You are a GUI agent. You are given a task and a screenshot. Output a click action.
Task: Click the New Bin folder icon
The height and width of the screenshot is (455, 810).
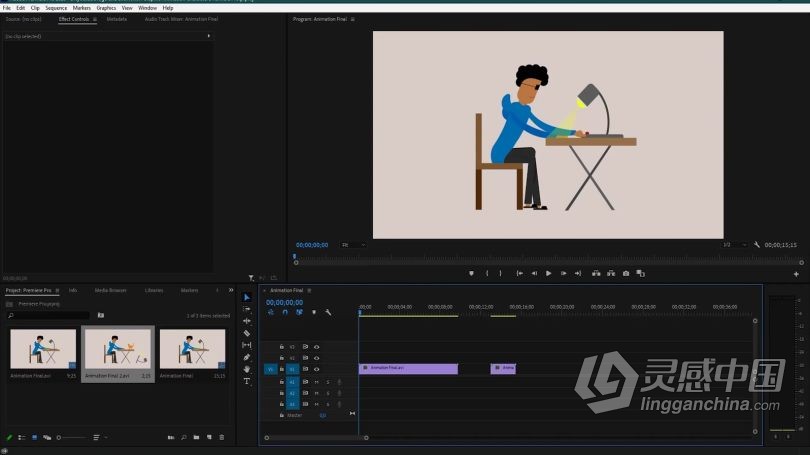196,437
